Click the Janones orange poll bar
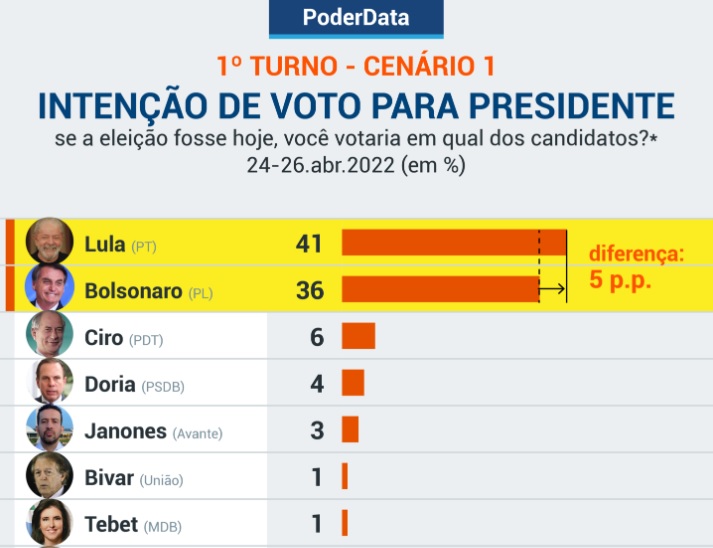Image resolution: width=713 pixels, height=548 pixels. click(350, 430)
